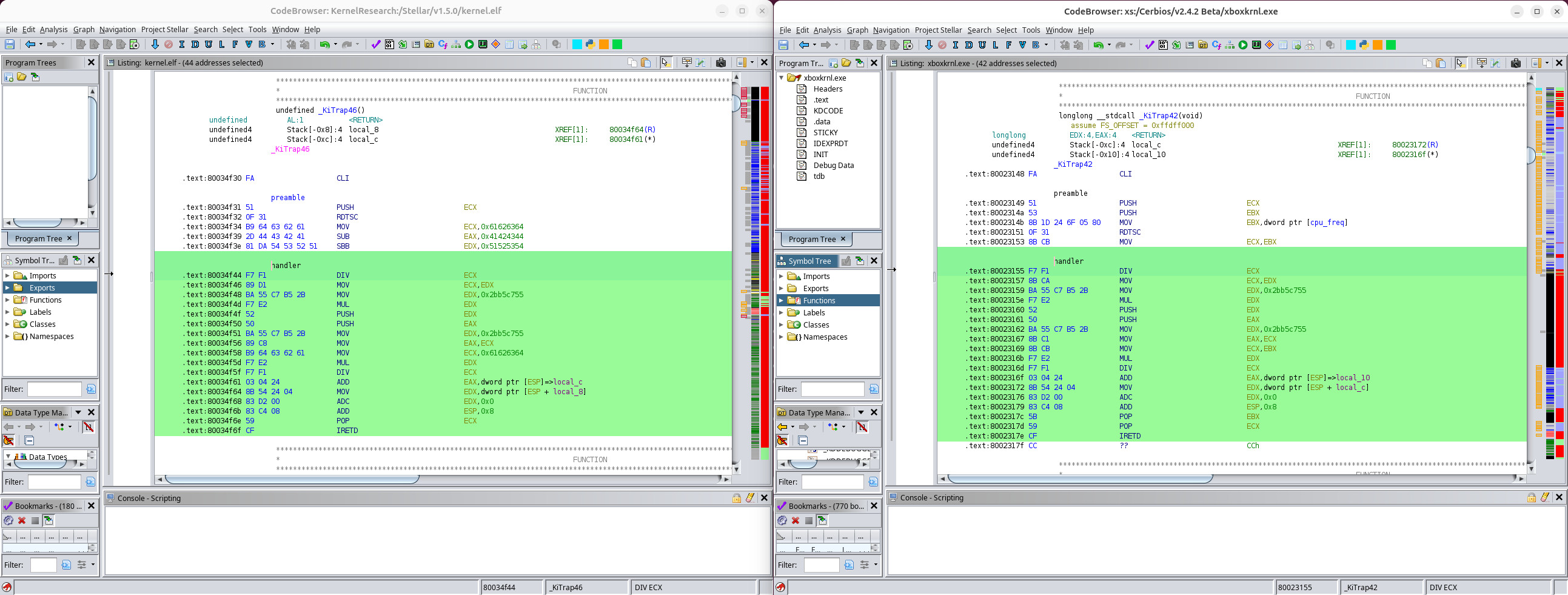Open Navigation menu in kernel.elf window
The height and width of the screenshot is (595, 1568).
pyautogui.click(x=118, y=29)
